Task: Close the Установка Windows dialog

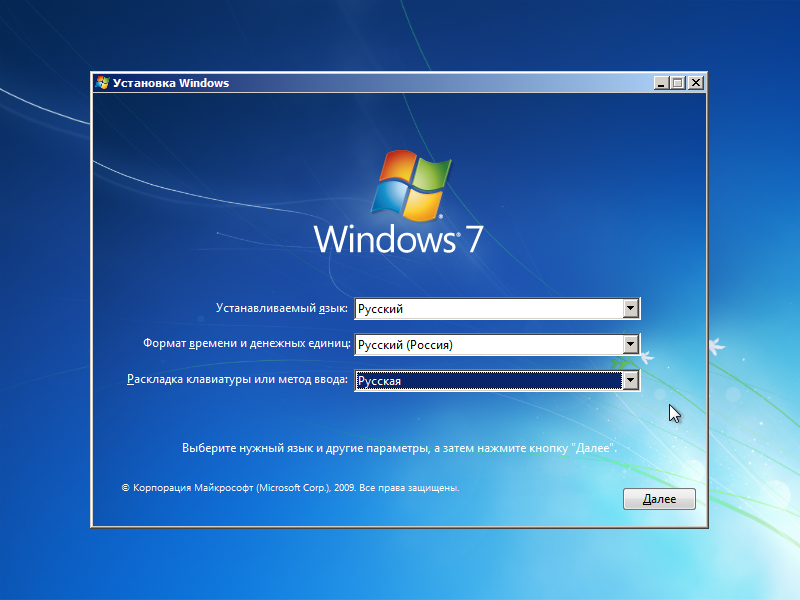Action: point(696,83)
